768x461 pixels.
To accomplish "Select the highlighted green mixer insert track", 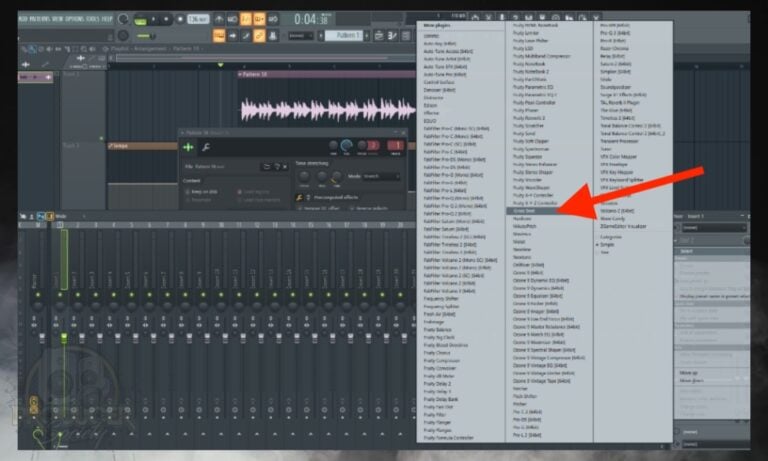I will click(x=64, y=260).
